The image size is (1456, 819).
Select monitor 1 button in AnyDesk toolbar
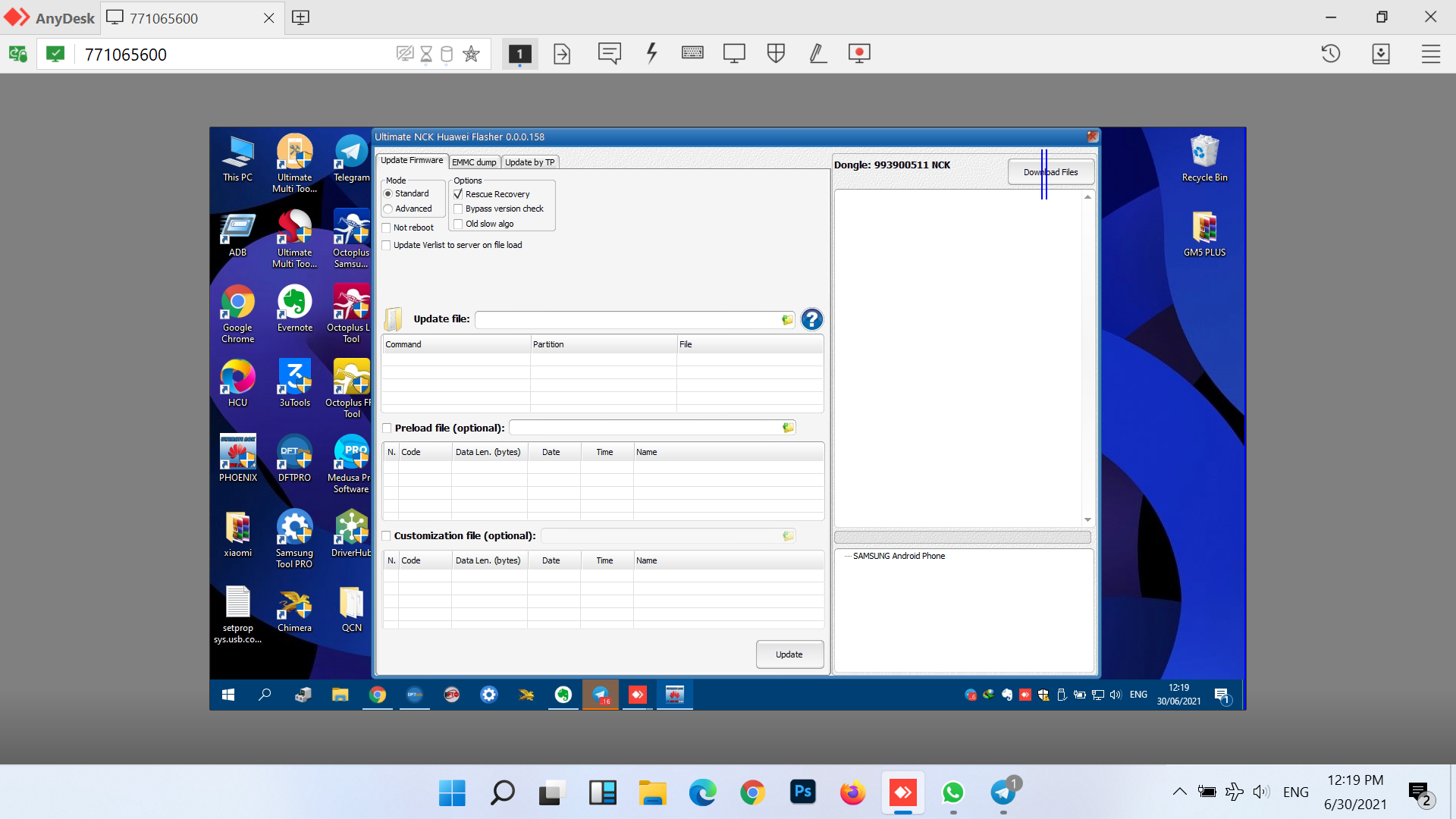click(x=519, y=54)
